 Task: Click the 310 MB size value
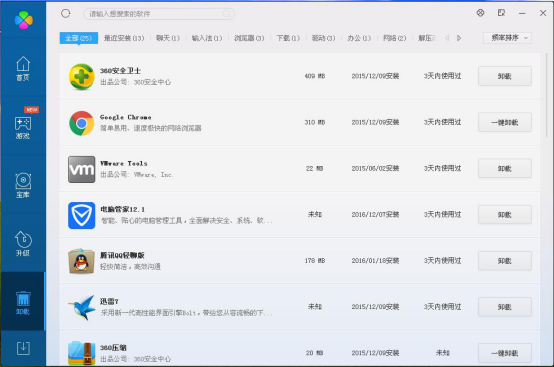pos(315,122)
